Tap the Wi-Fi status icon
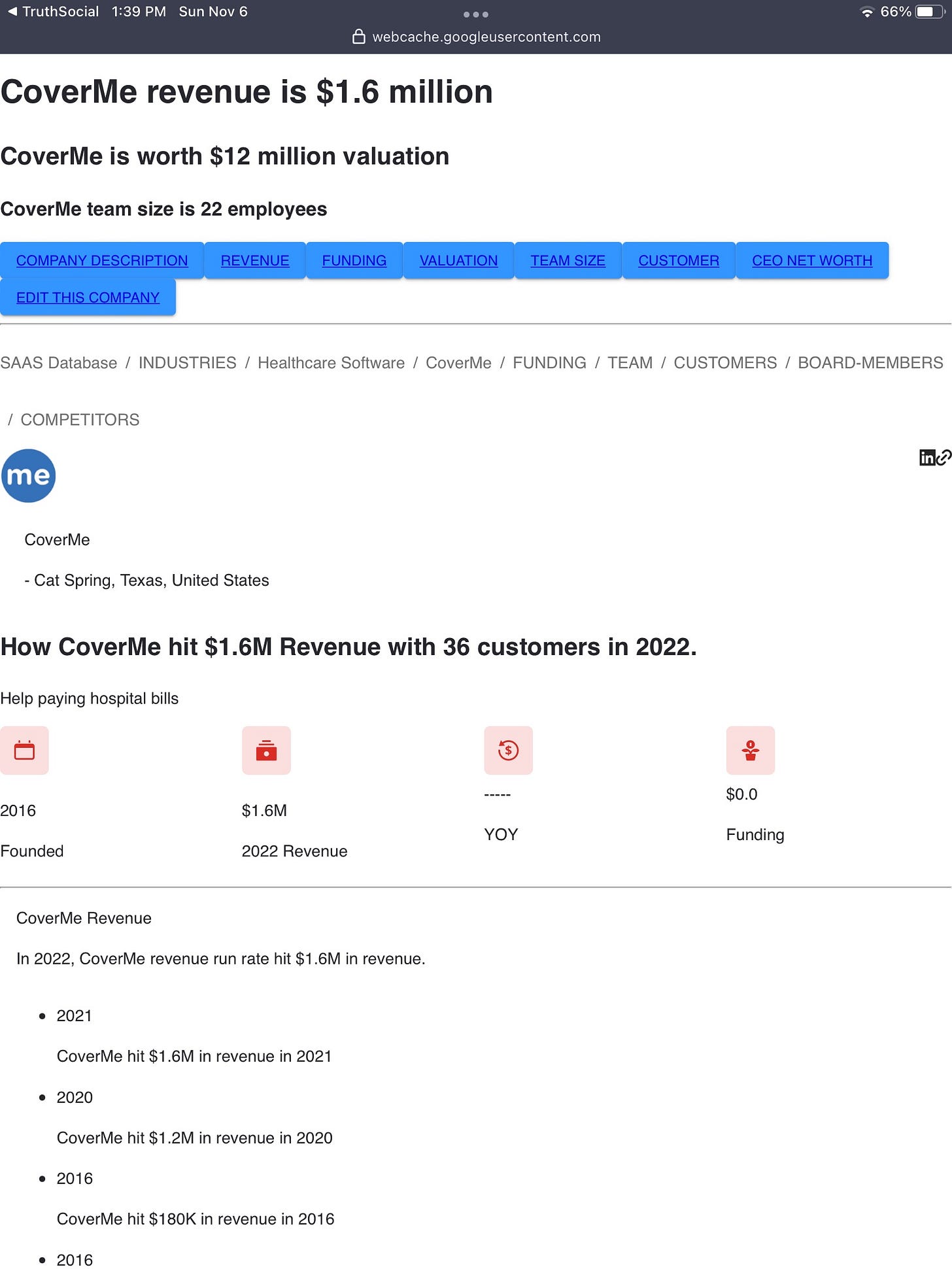The image size is (952, 1269). (x=866, y=12)
